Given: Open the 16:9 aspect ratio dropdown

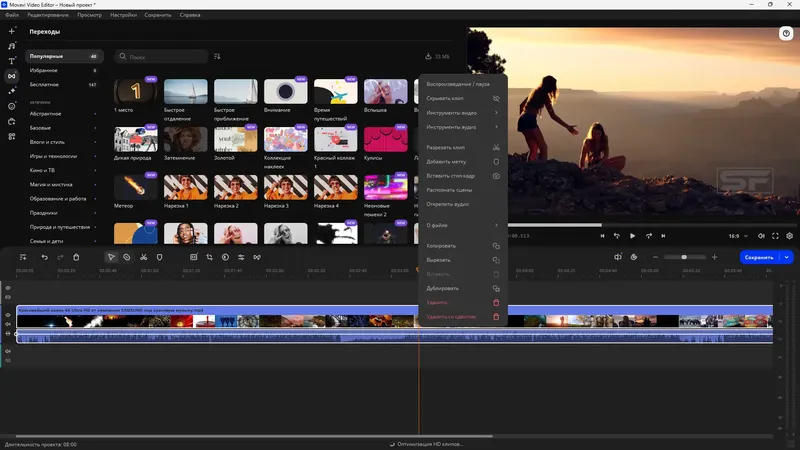Looking at the screenshot, I should coord(737,236).
